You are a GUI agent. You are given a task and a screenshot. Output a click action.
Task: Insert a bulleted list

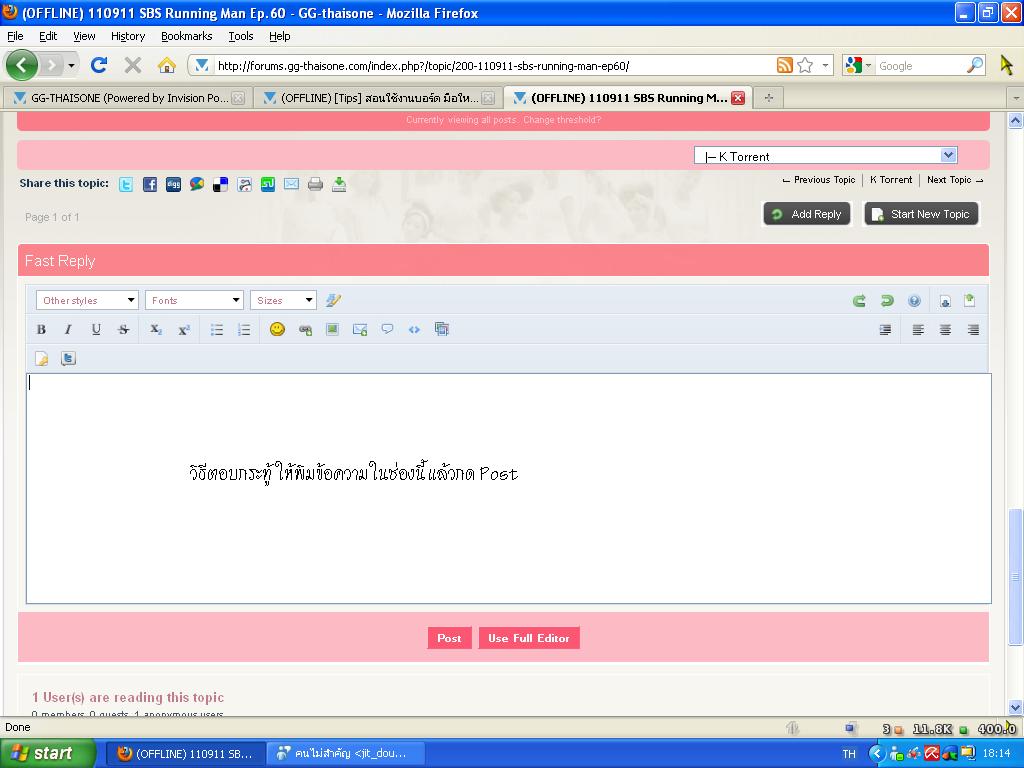(x=217, y=330)
